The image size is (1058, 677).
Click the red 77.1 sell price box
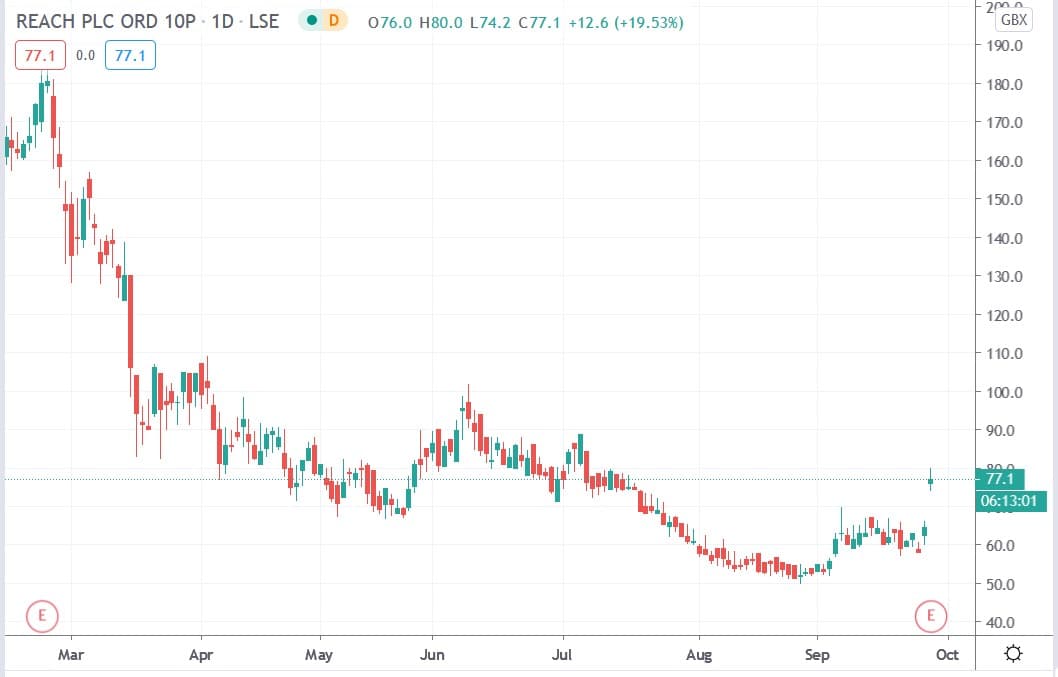40,55
